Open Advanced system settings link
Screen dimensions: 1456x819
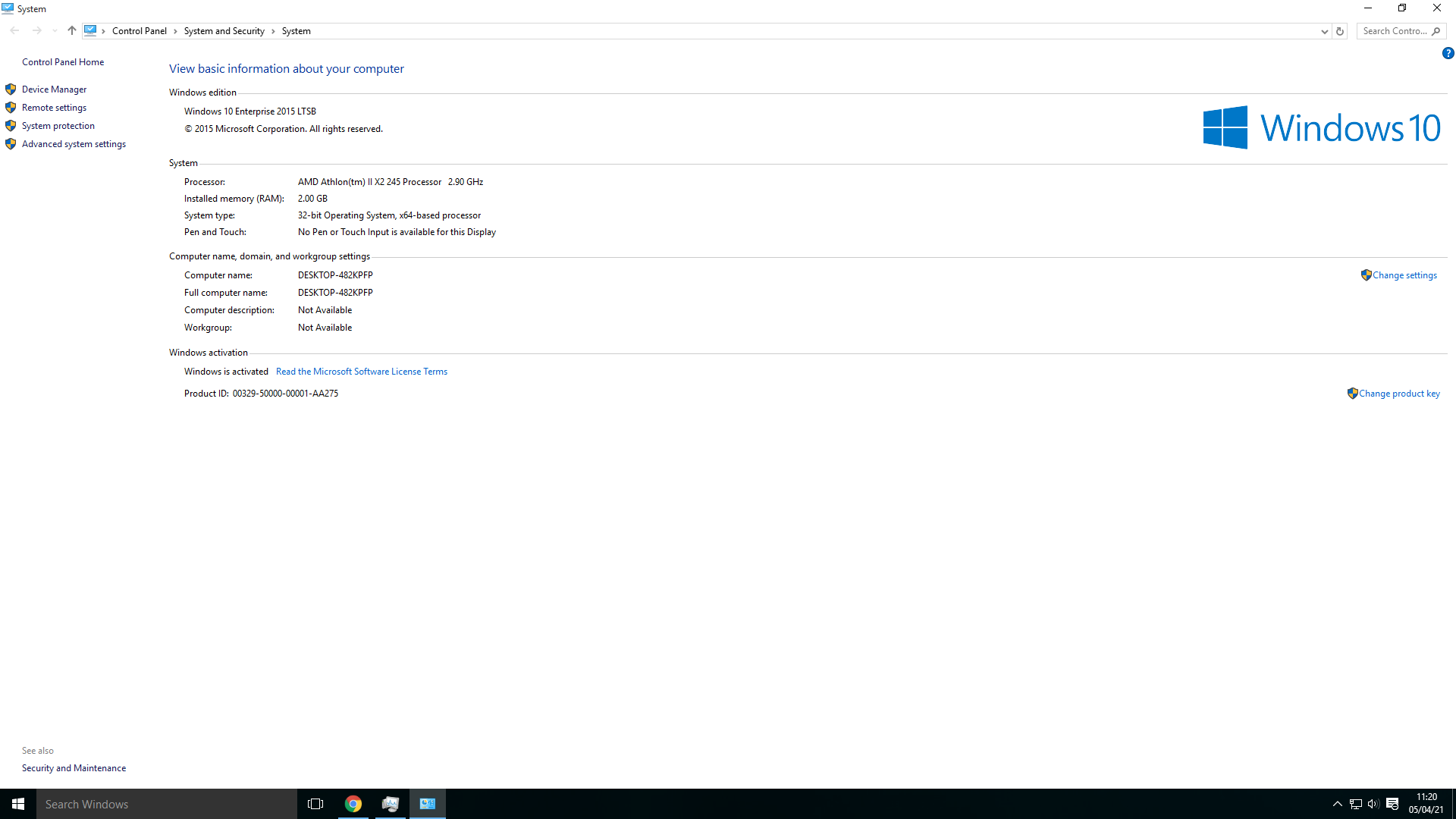(74, 144)
